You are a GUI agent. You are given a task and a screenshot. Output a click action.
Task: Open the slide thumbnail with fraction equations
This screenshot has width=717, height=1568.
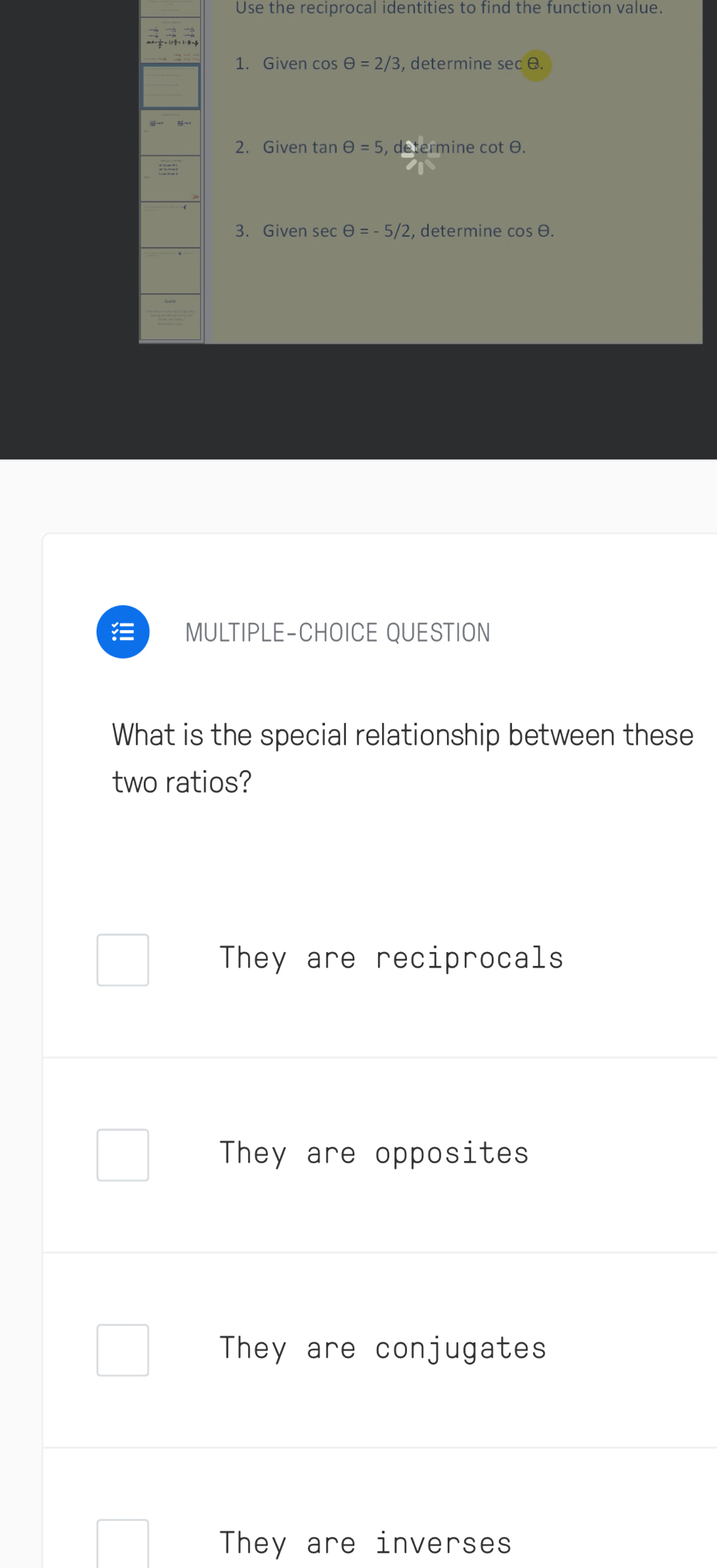pyautogui.click(x=171, y=41)
